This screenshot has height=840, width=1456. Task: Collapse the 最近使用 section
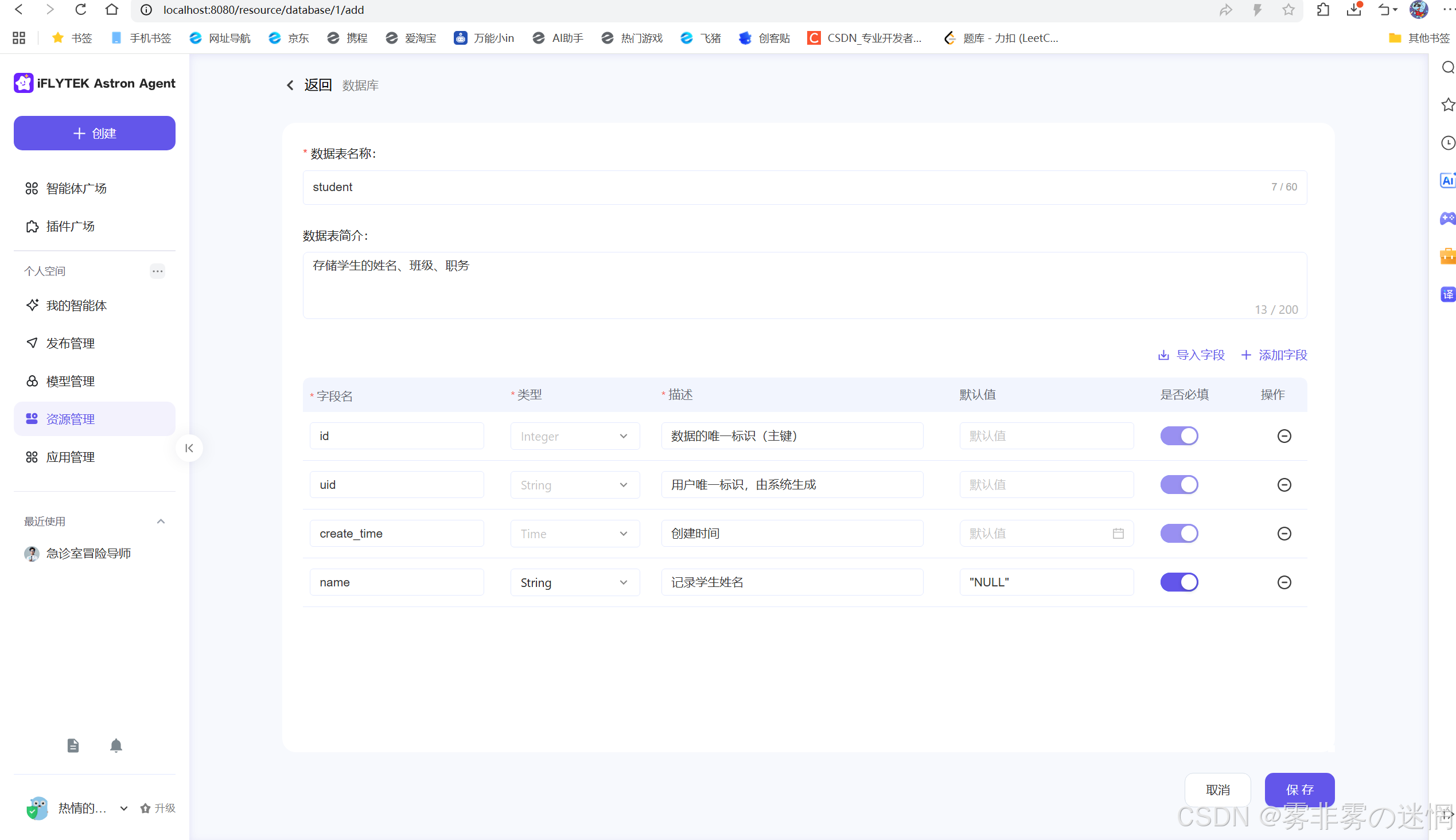click(161, 522)
